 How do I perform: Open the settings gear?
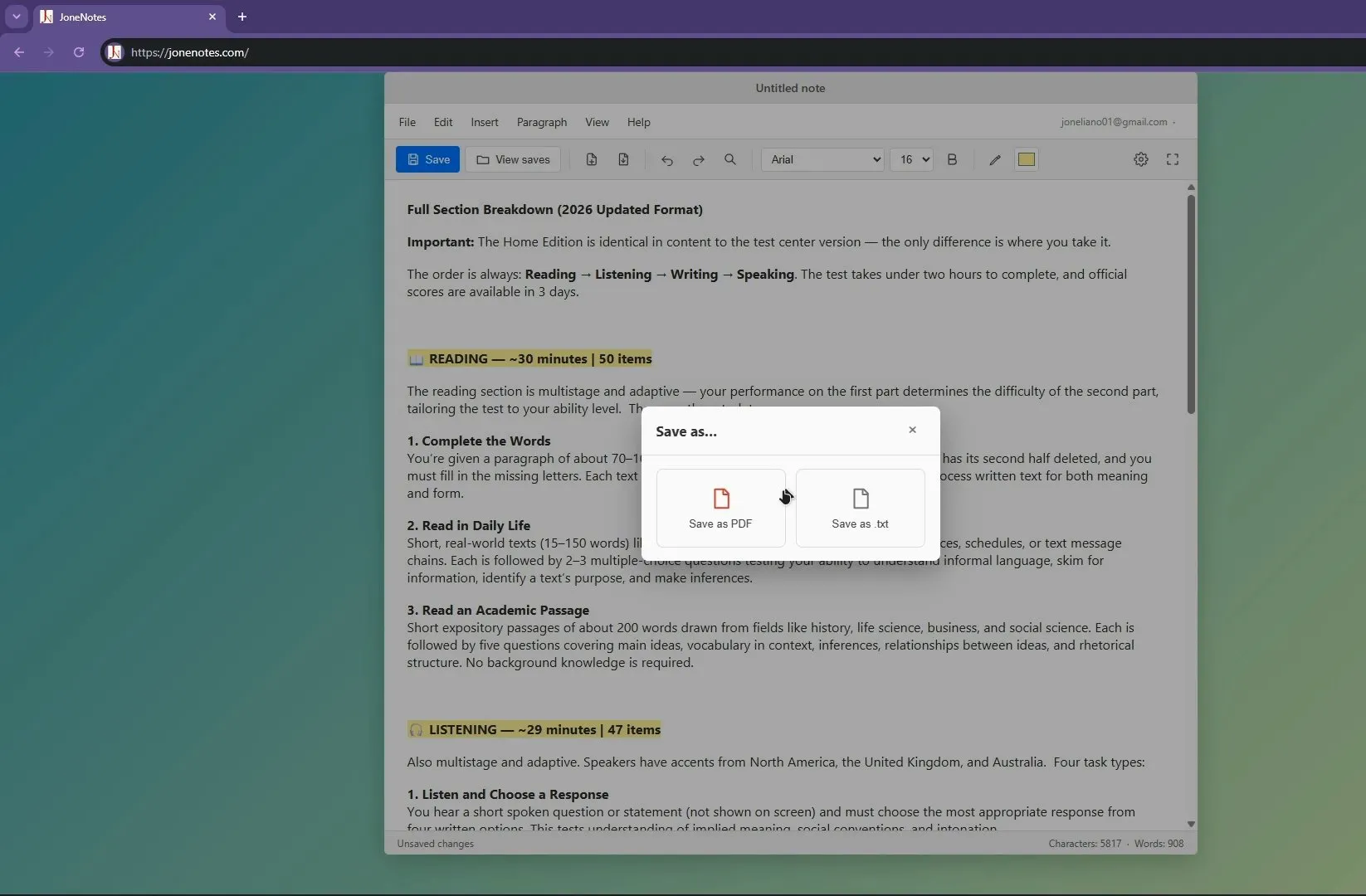point(1141,159)
